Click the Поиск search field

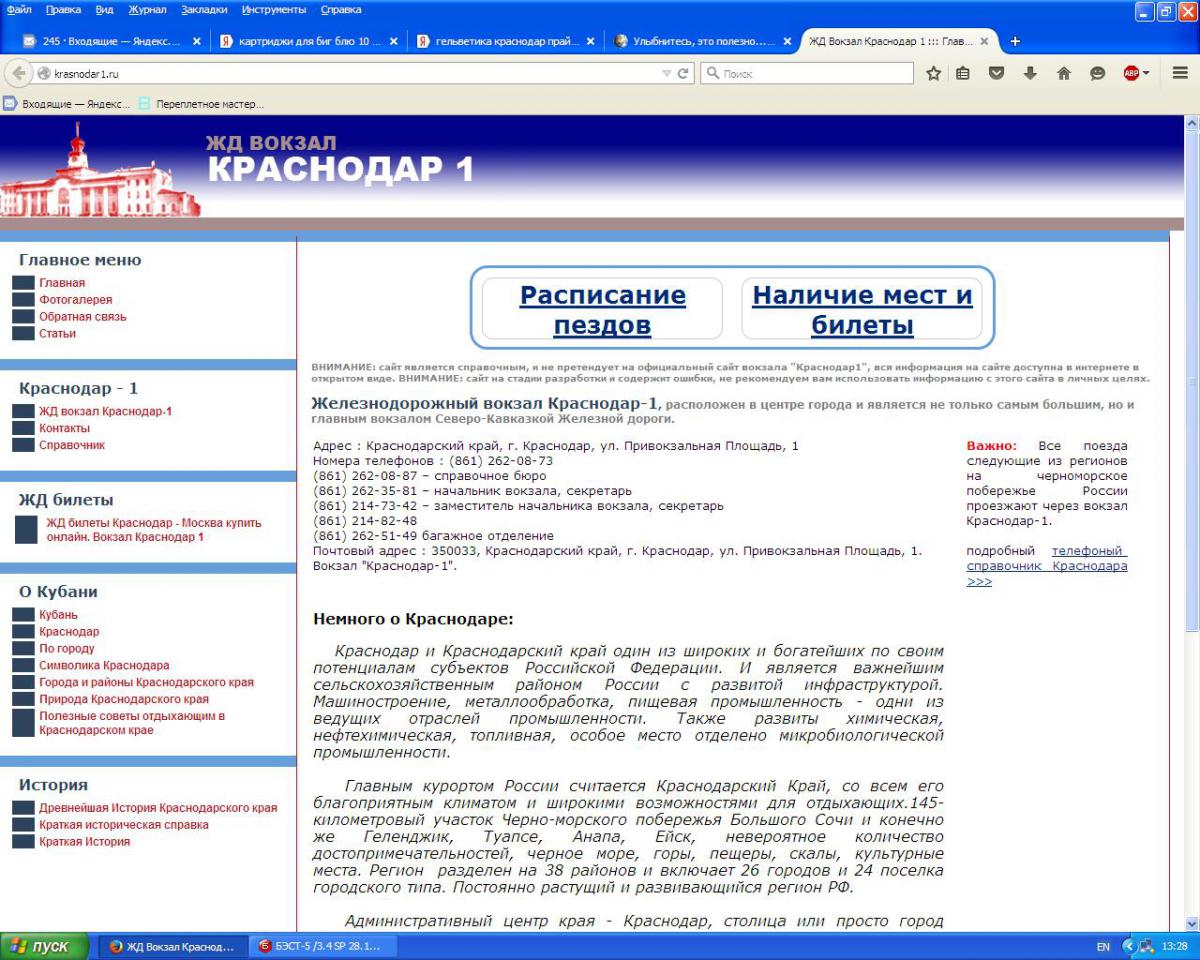807,74
